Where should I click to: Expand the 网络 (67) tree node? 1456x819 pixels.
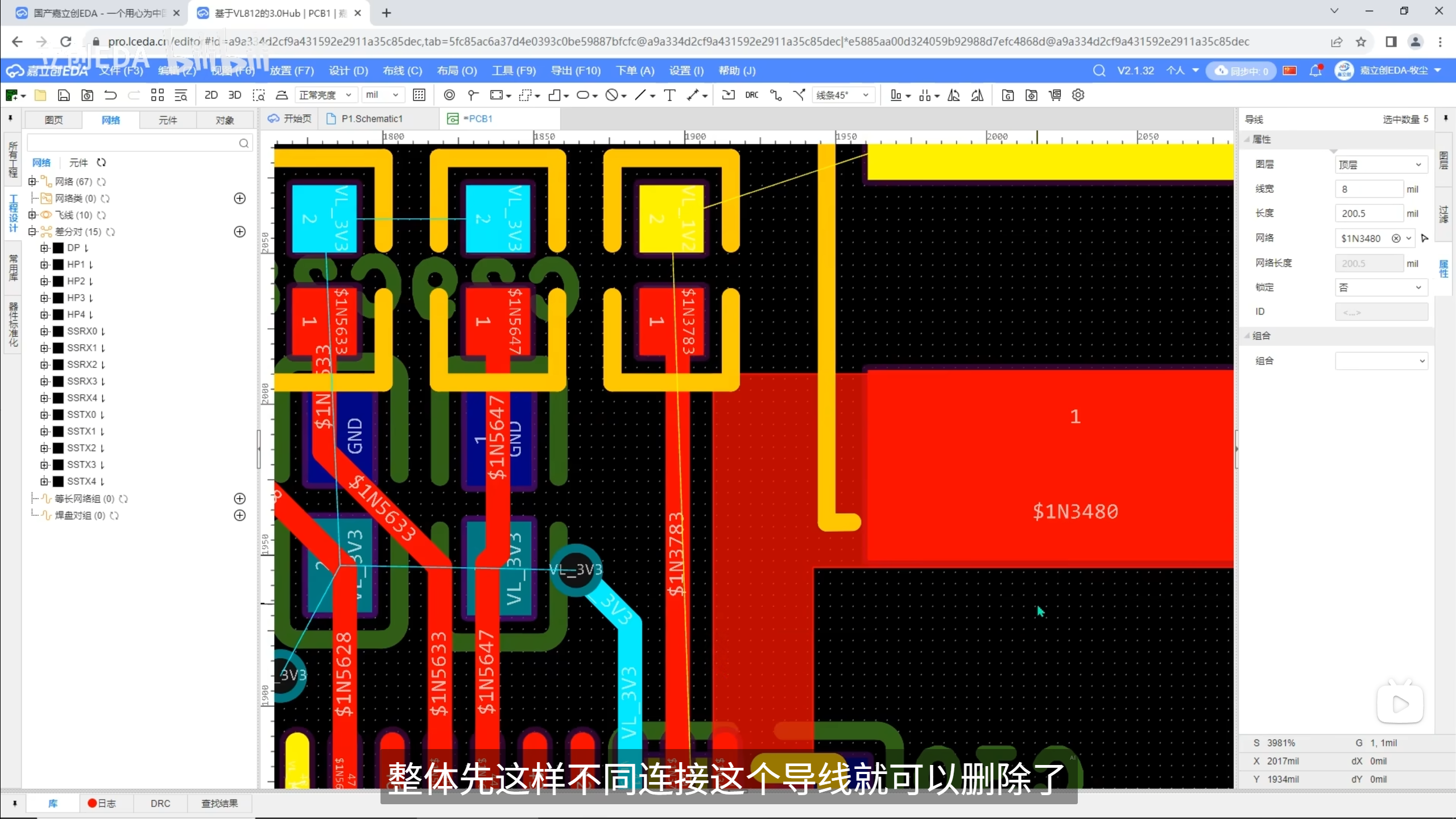[32, 181]
